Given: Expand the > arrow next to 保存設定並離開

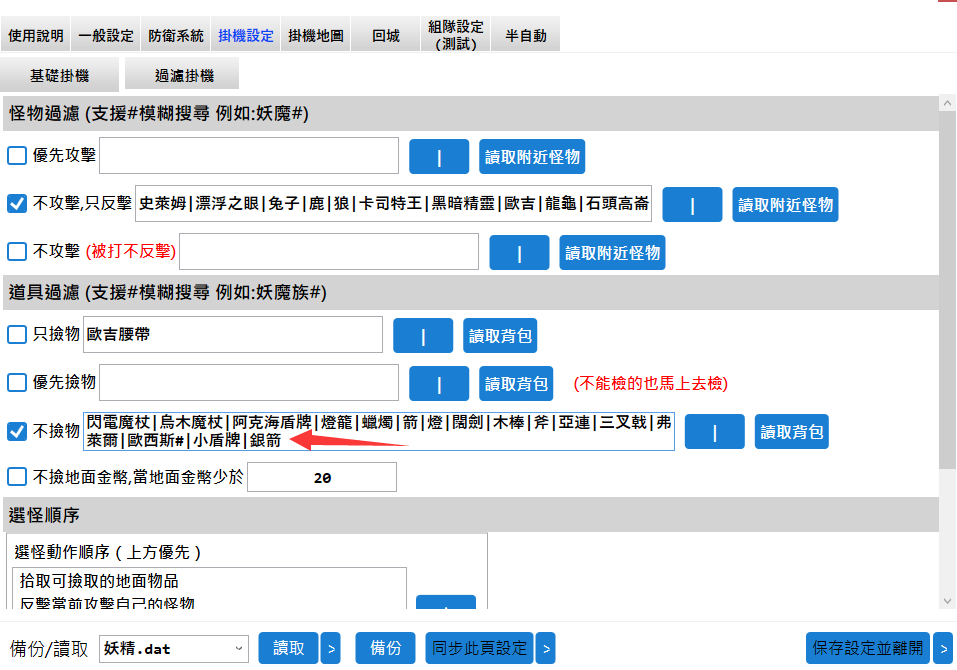Looking at the screenshot, I should click(943, 648).
